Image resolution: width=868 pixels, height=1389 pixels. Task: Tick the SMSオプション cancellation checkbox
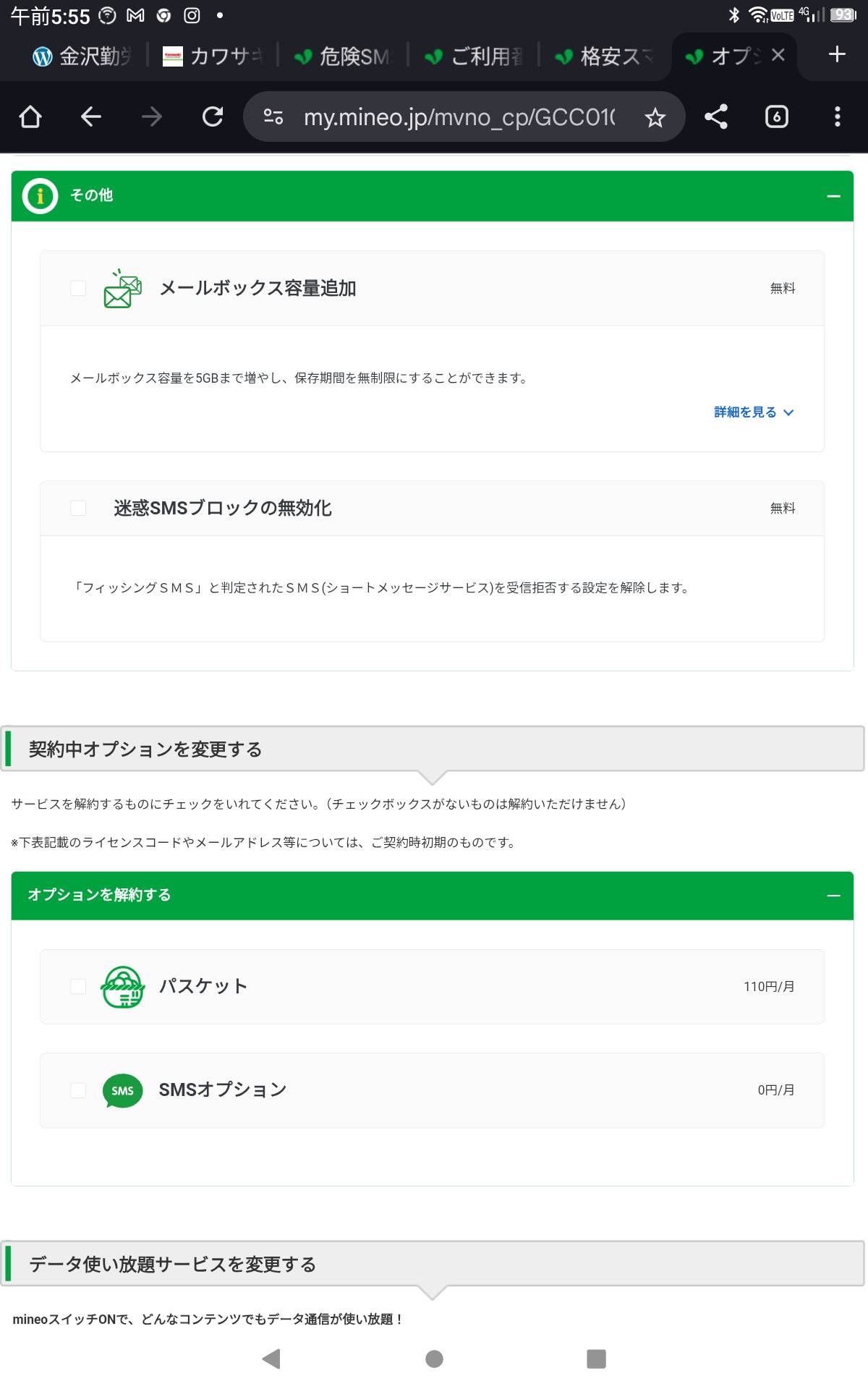[78, 1089]
